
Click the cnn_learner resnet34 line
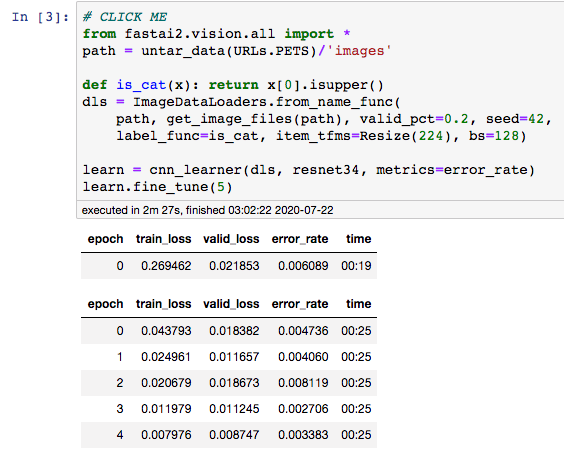pyautogui.click(x=309, y=170)
